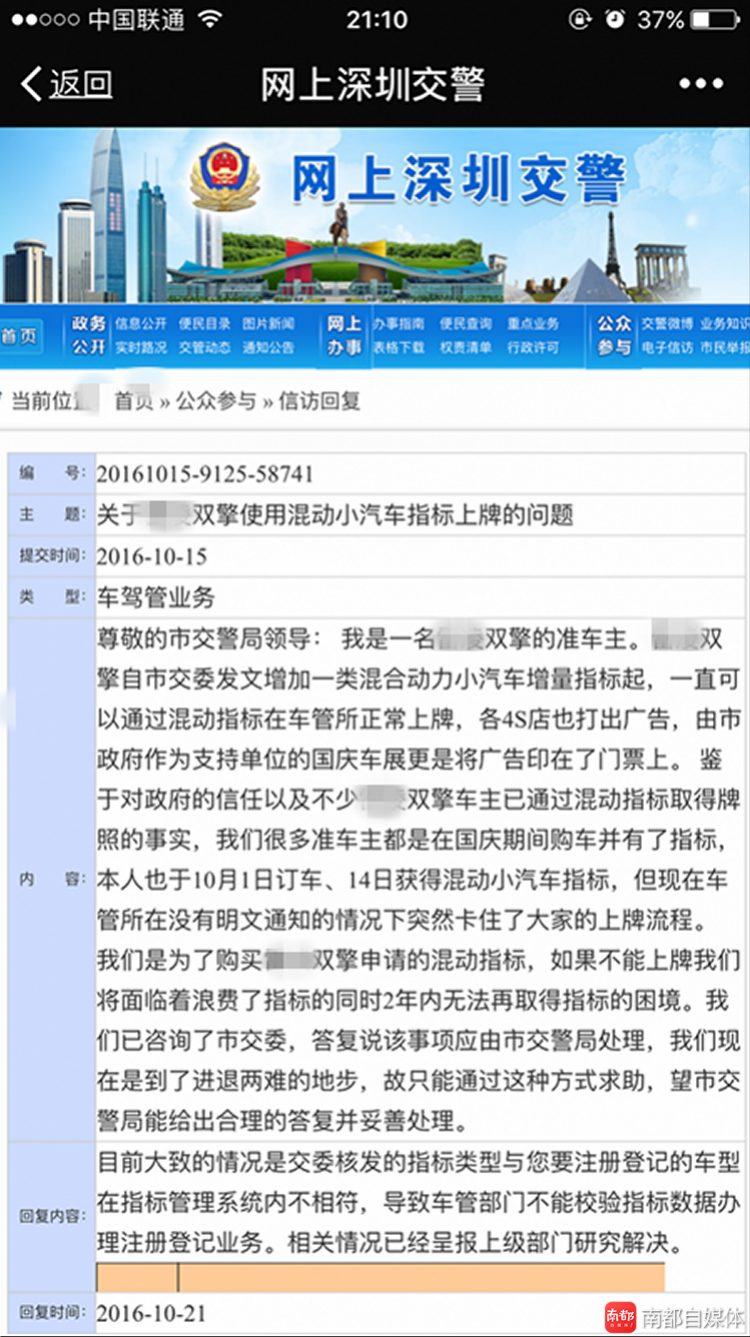The width and height of the screenshot is (750, 1337).
Task: Tap the 内容 field label
Action: (x=51, y=879)
